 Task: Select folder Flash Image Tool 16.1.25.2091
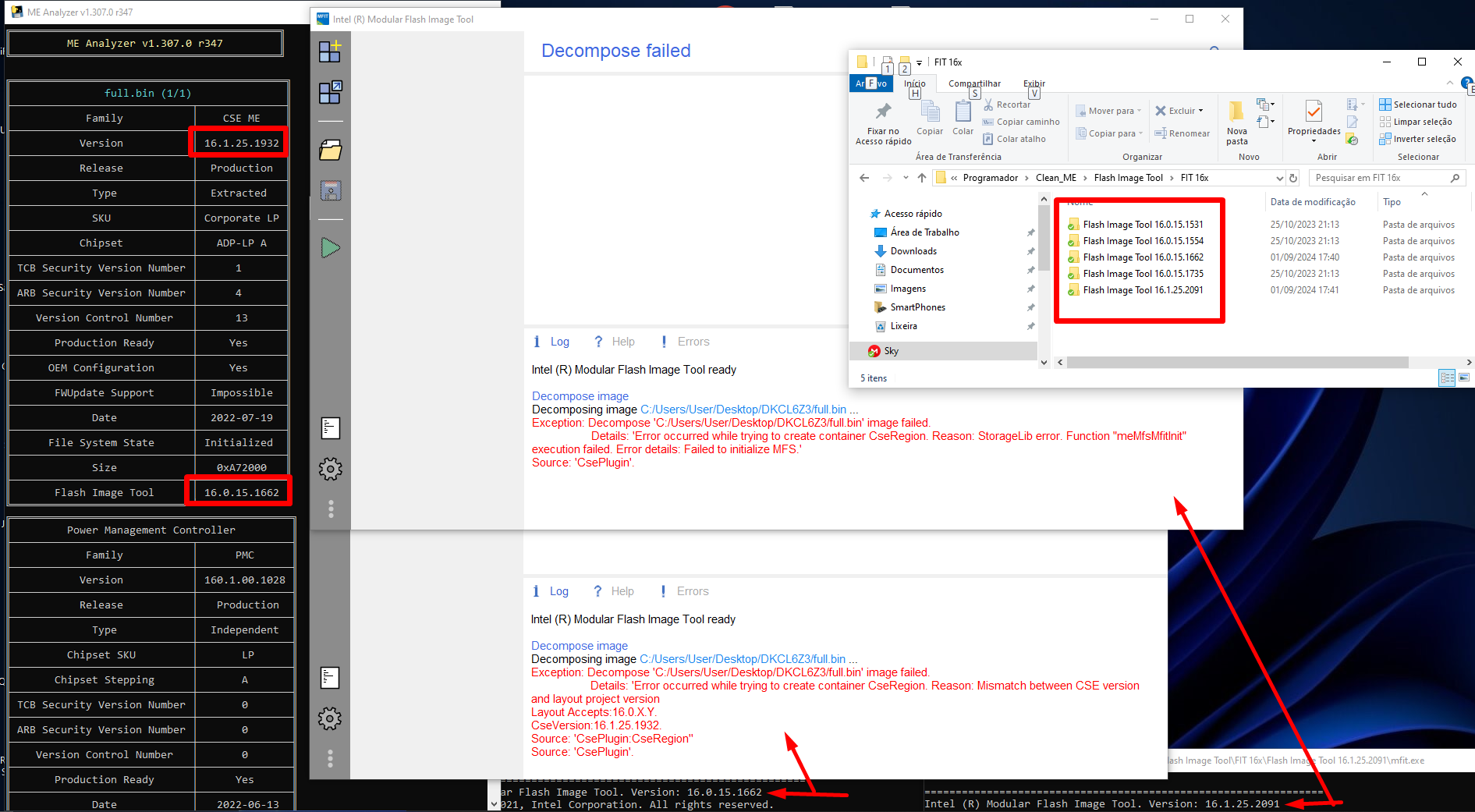coord(1143,290)
